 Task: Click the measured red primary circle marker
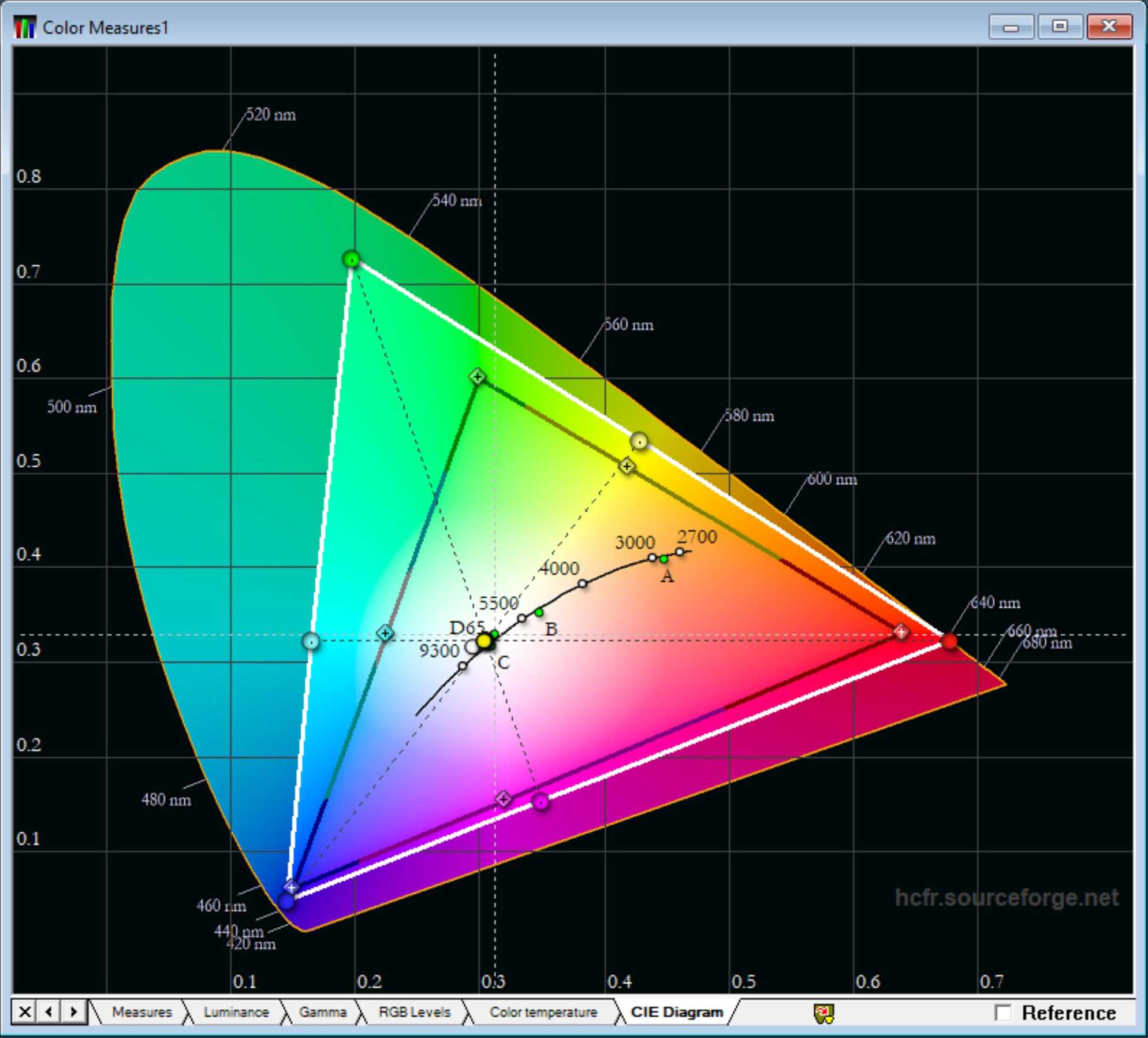tap(949, 641)
